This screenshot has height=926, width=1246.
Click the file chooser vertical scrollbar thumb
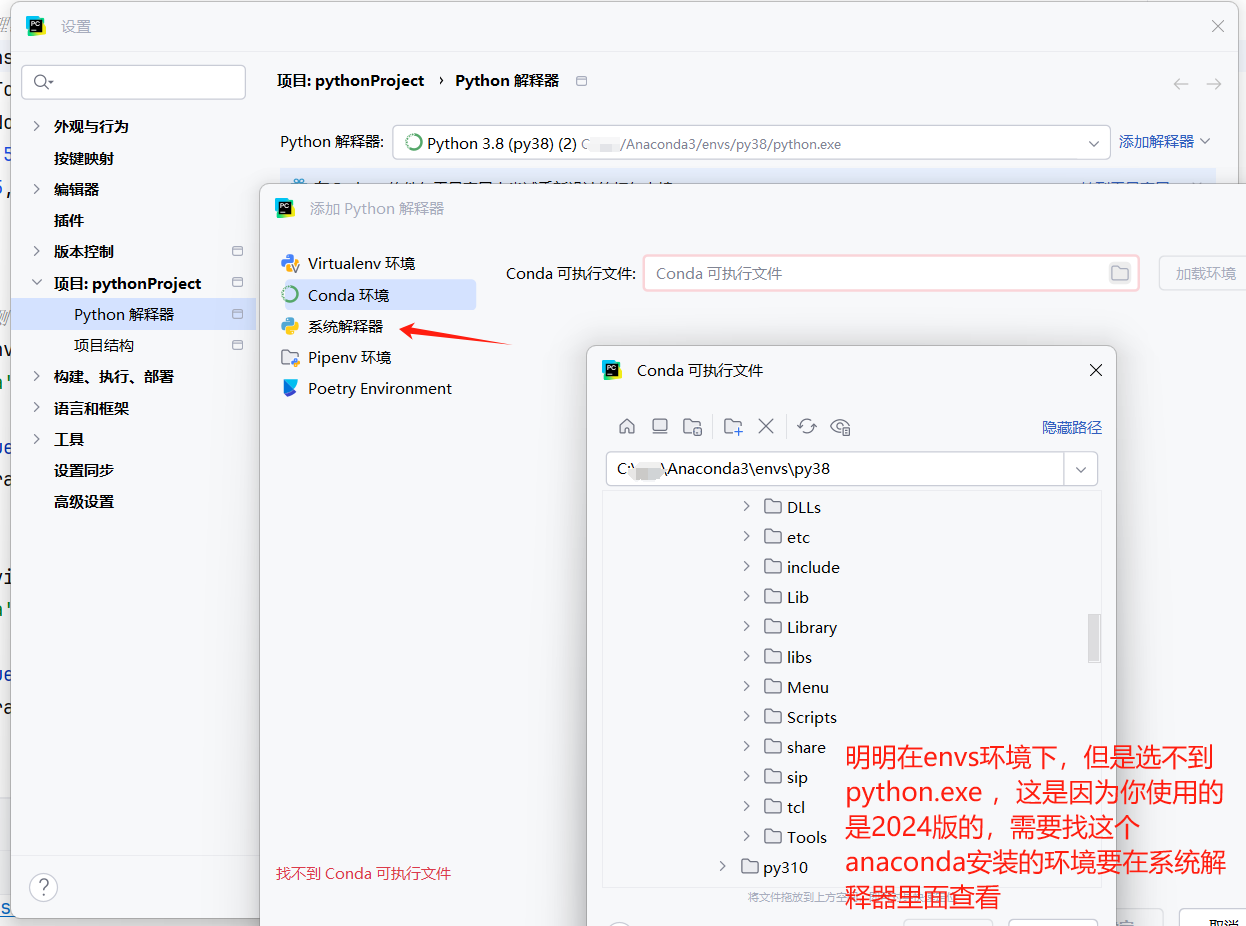click(x=1094, y=638)
